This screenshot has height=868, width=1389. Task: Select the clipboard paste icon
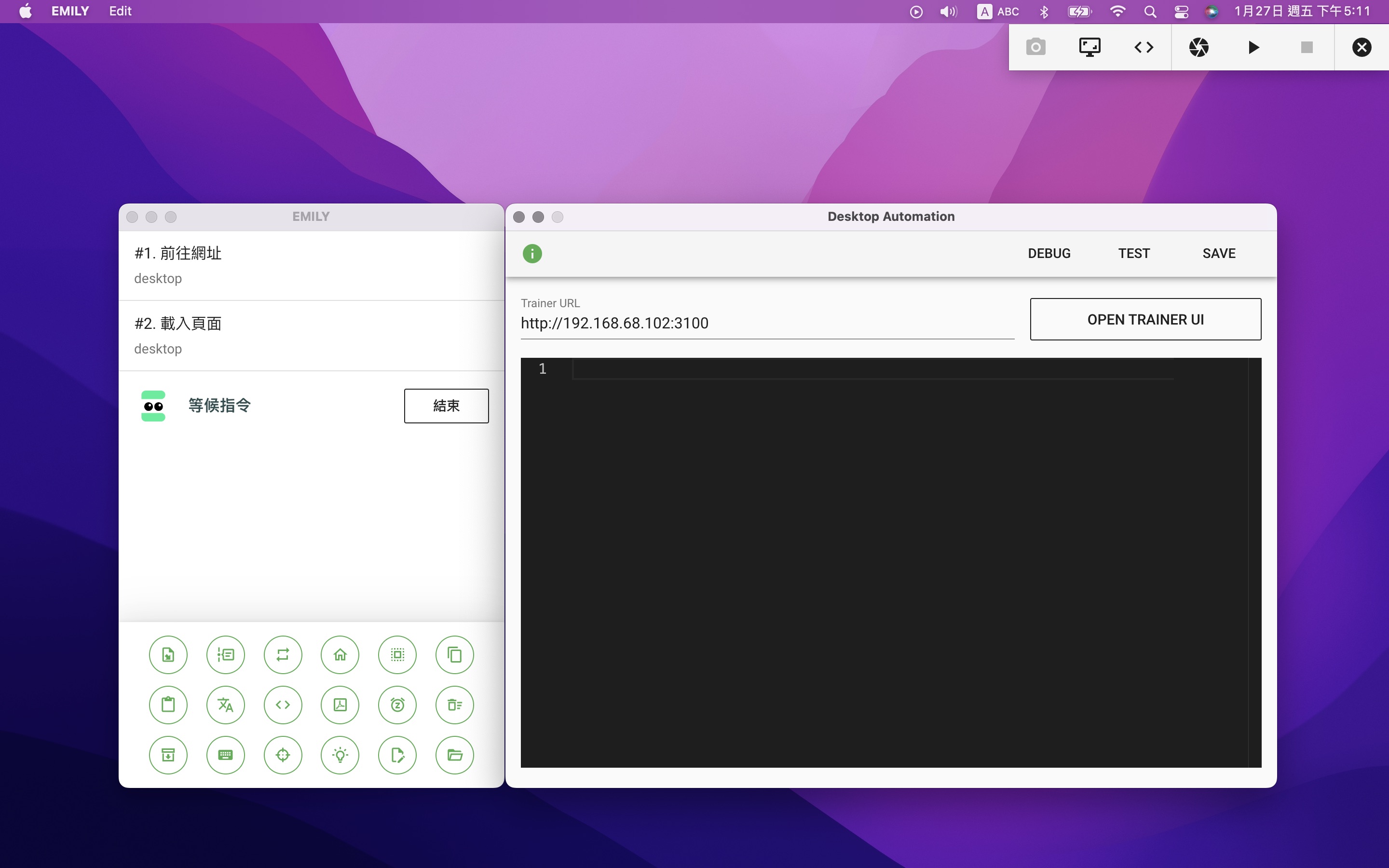[x=168, y=705]
